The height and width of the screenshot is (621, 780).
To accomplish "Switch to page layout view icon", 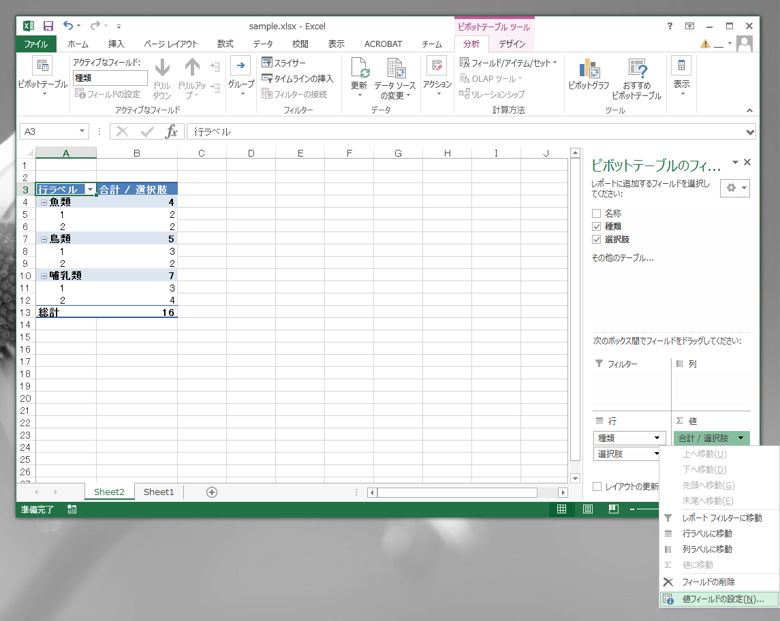I will pyautogui.click(x=587, y=509).
